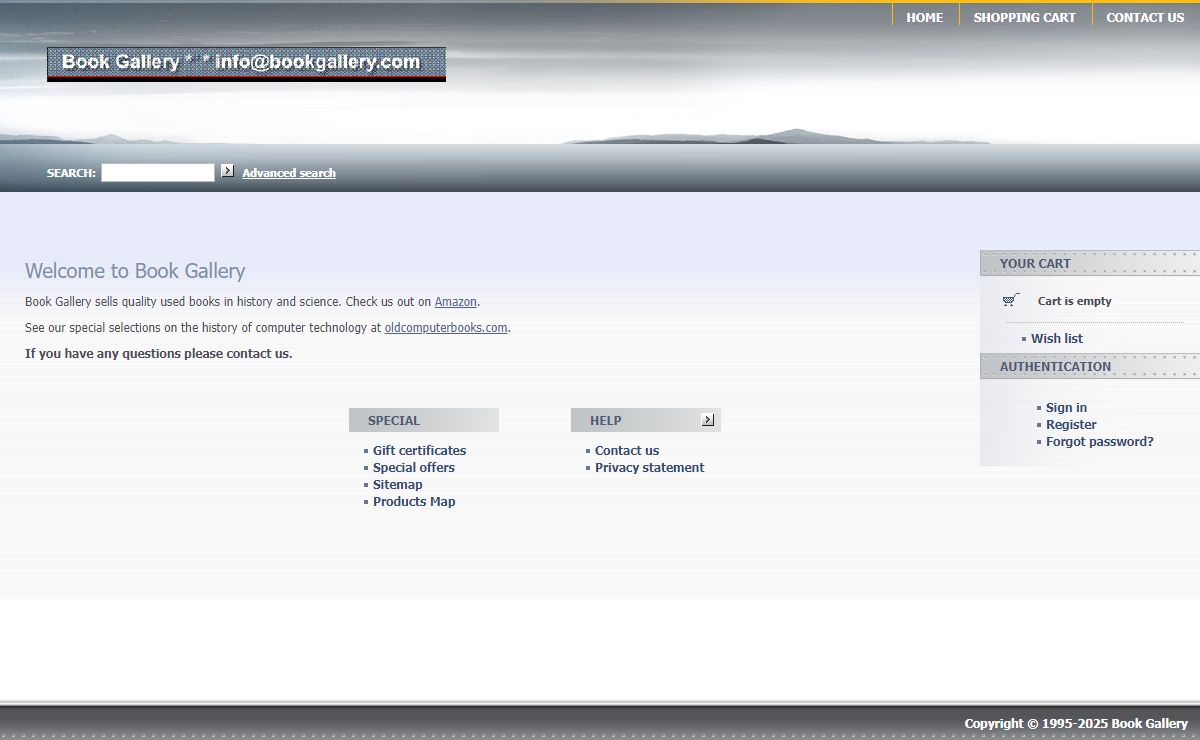Click the Book Gallery logo banner

246,63
